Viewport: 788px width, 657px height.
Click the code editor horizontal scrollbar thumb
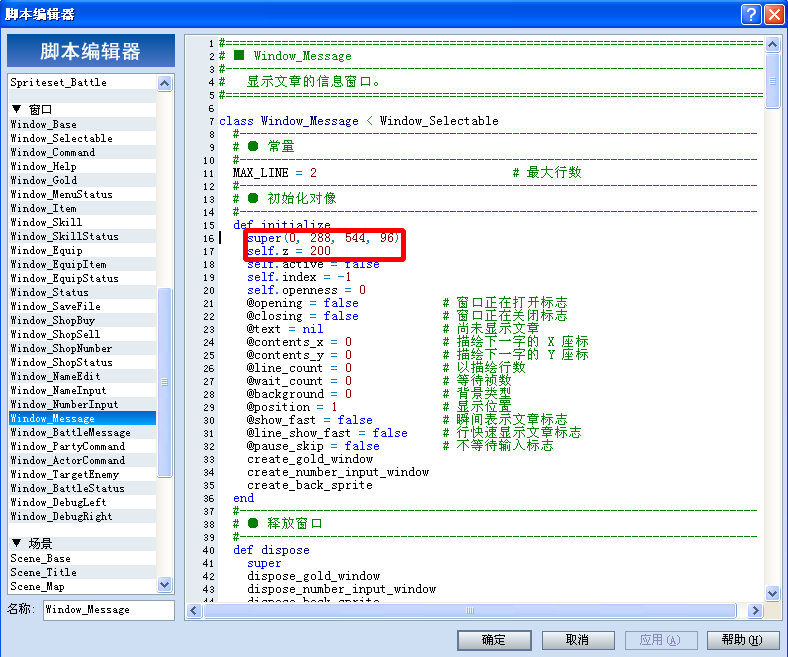tap(470, 611)
